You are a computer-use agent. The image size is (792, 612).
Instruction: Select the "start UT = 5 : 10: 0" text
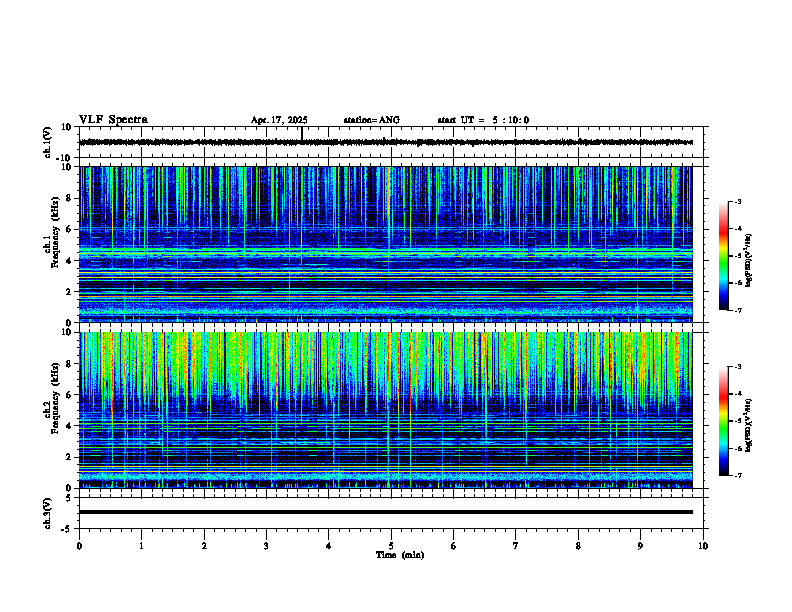pos(483,120)
